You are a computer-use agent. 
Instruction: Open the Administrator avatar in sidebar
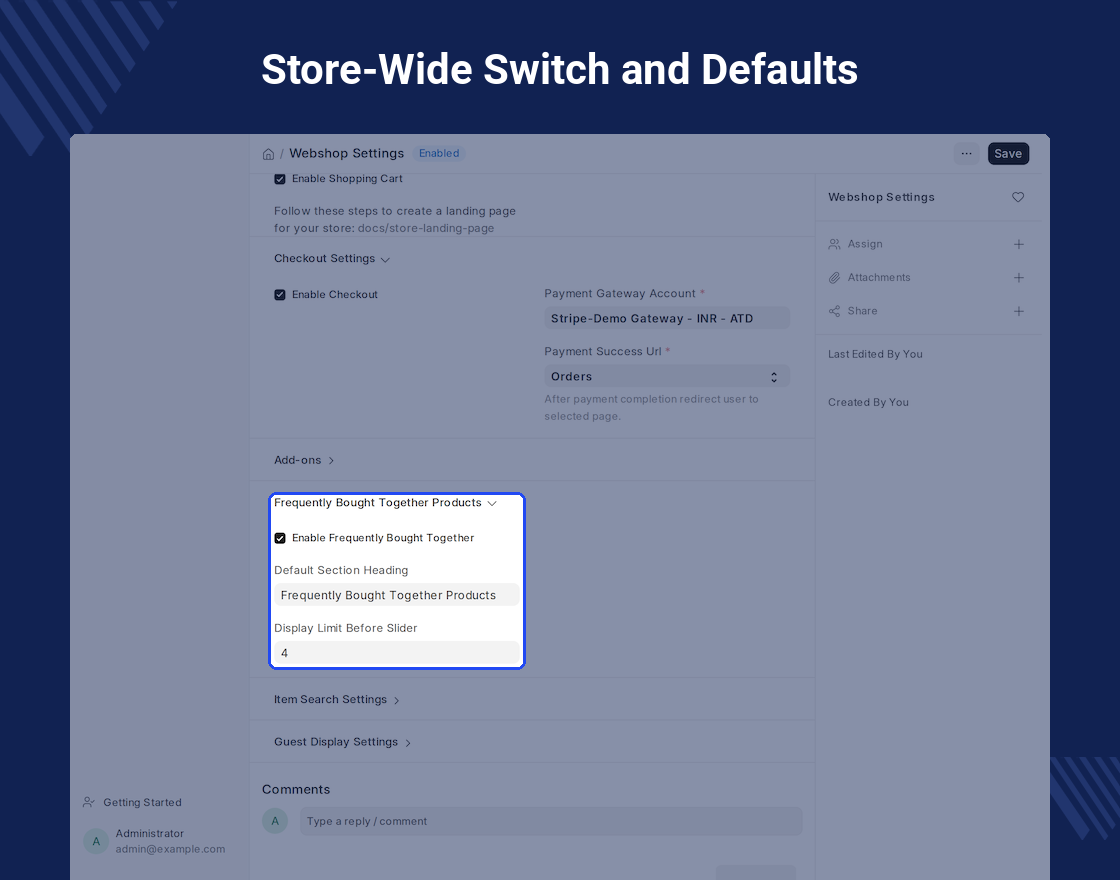[x=96, y=841]
